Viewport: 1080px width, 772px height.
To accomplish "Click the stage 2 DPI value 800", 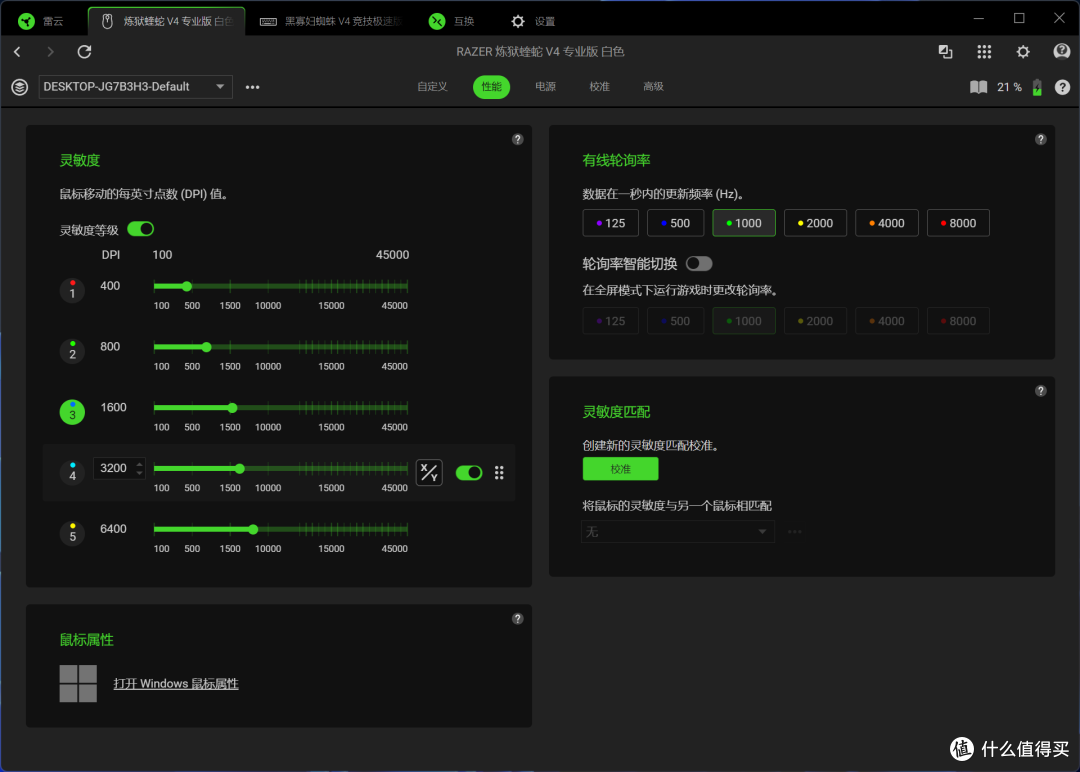I will [x=110, y=346].
